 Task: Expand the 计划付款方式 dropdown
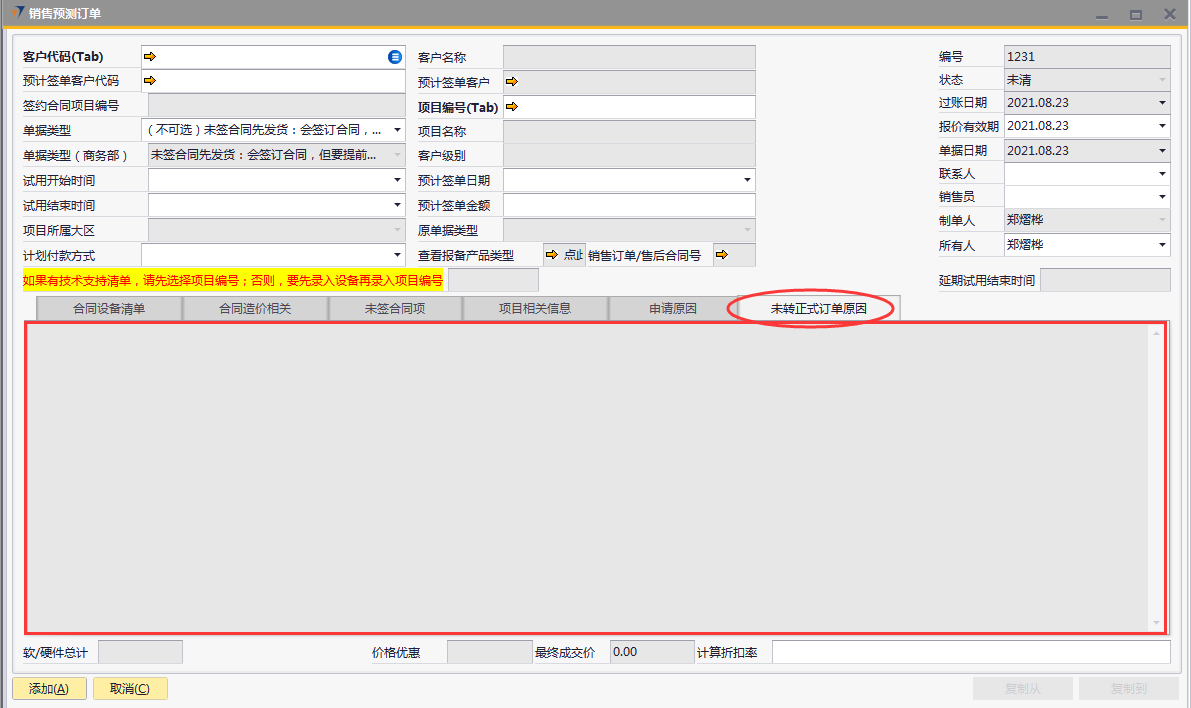click(x=397, y=255)
